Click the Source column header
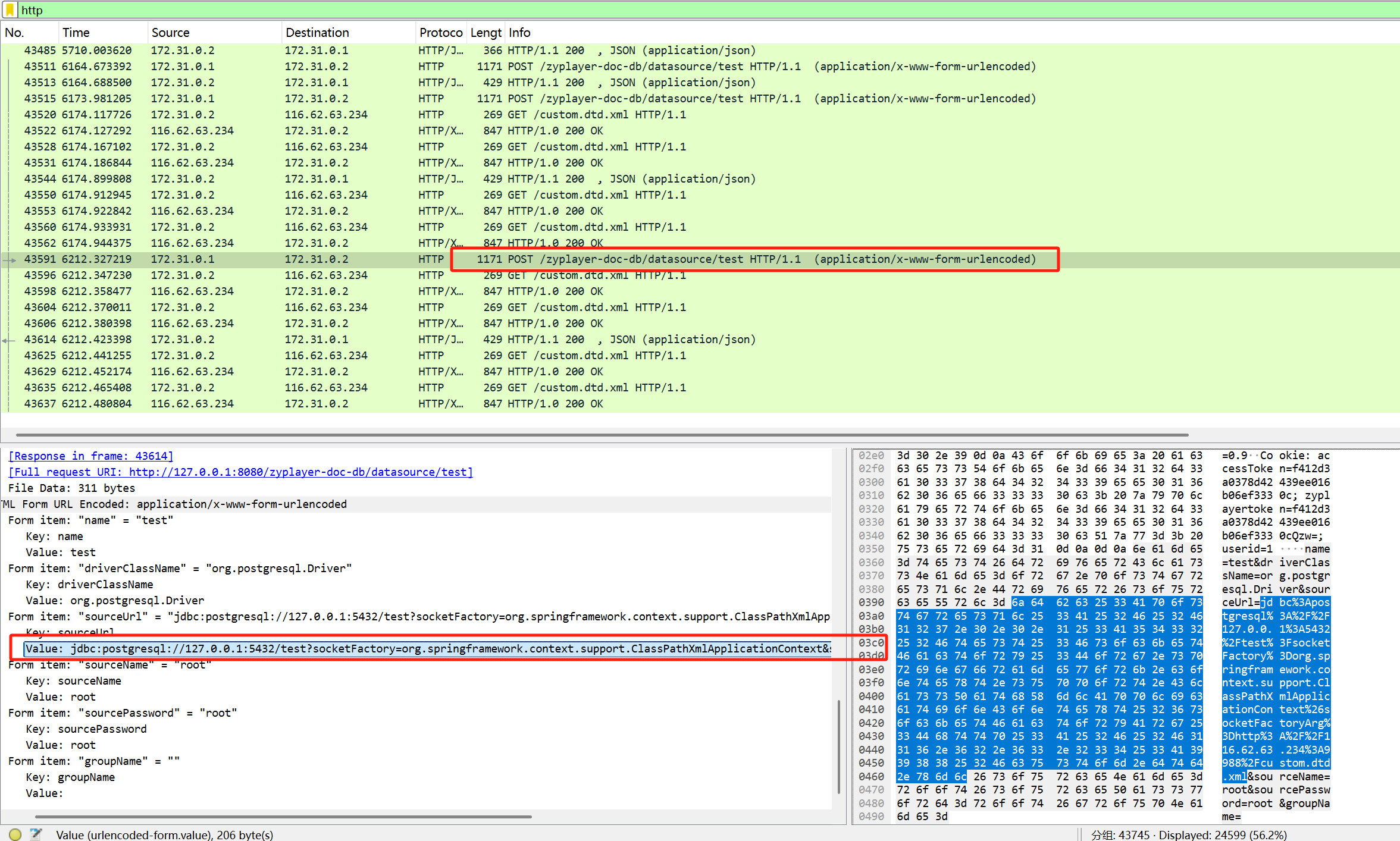 pos(170,33)
